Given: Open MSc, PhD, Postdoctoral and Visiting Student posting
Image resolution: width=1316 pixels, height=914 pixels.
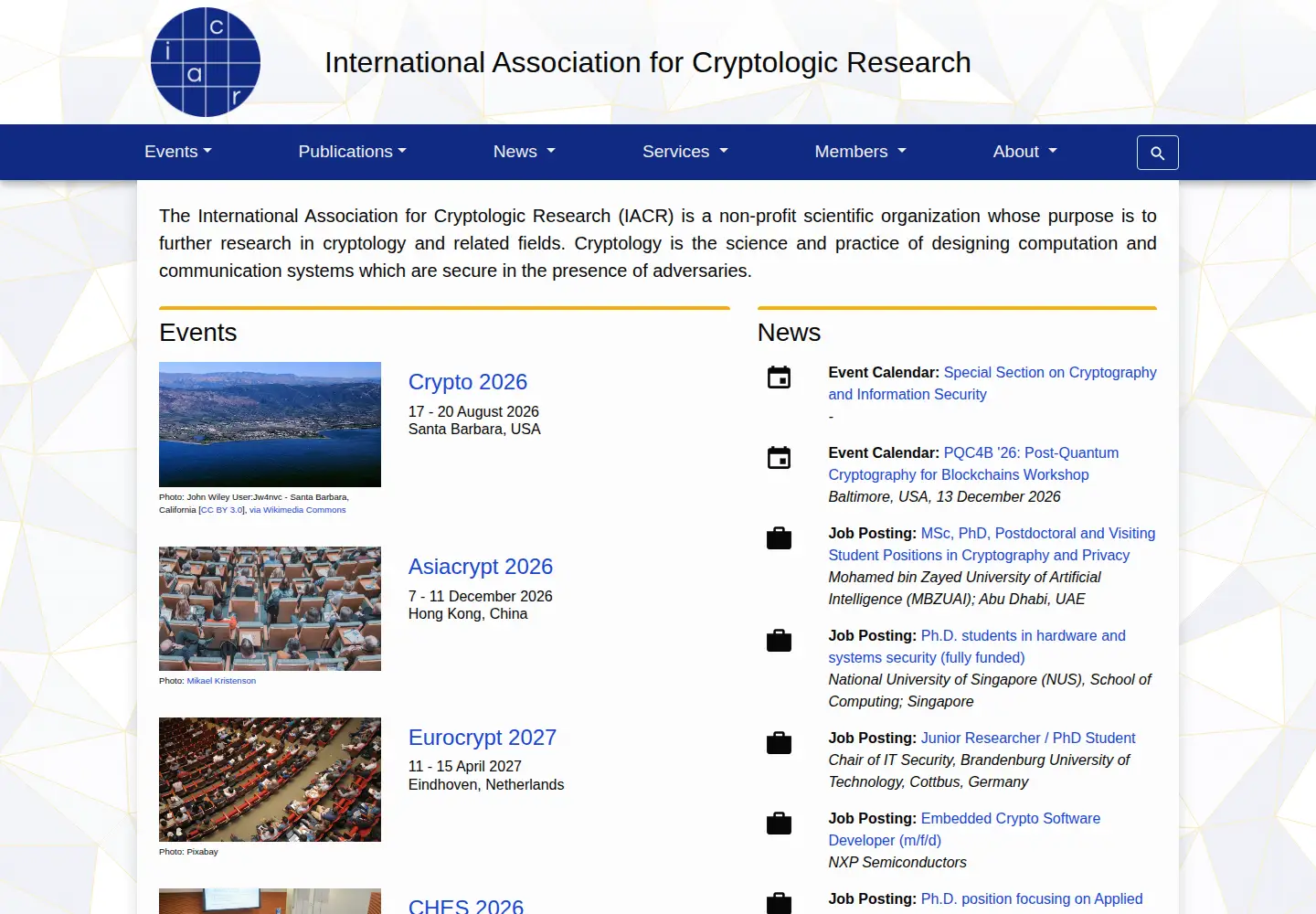Looking at the screenshot, I should pos(992,545).
